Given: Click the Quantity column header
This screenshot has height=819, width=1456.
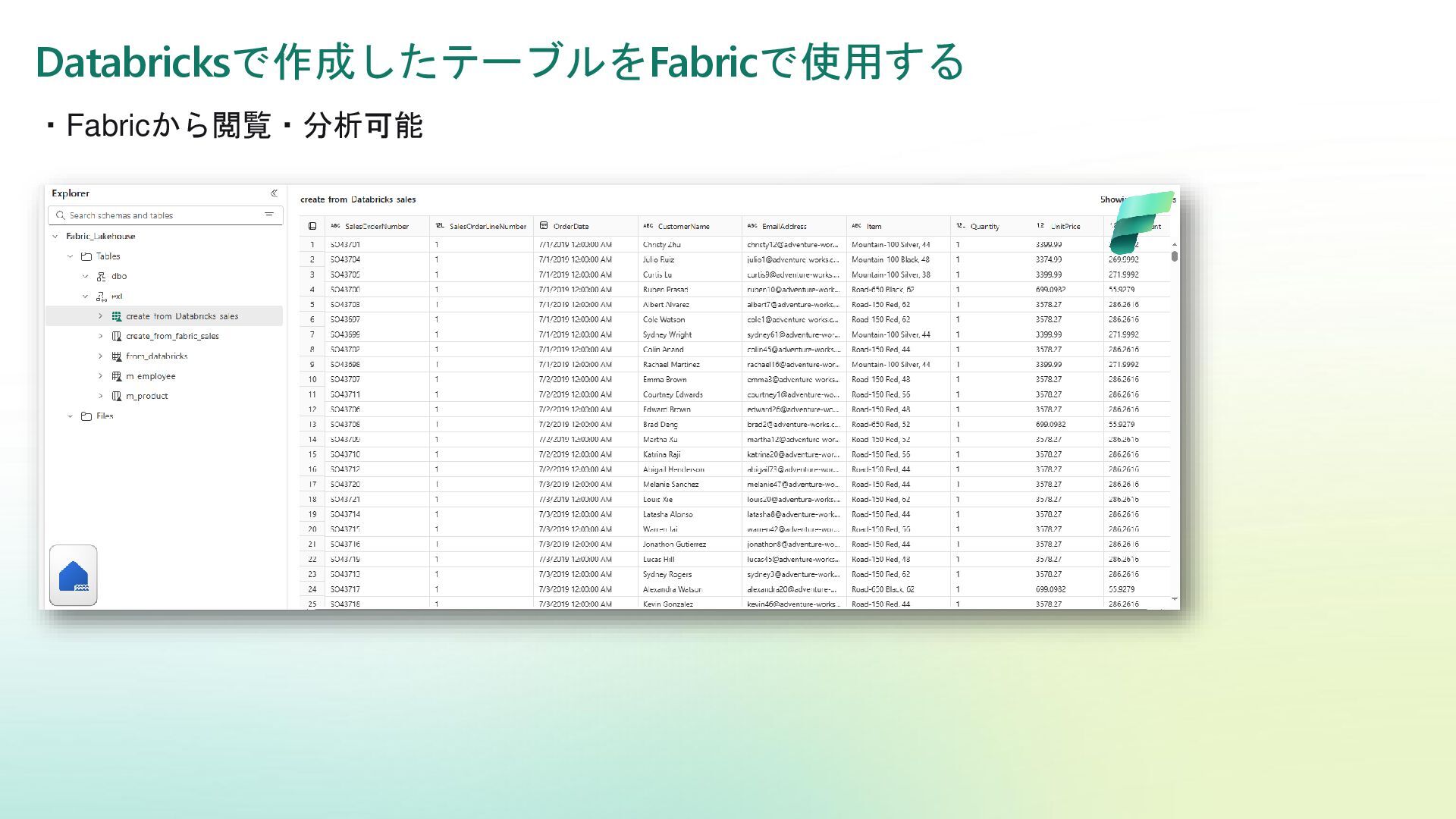Looking at the screenshot, I should click(x=984, y=227).
